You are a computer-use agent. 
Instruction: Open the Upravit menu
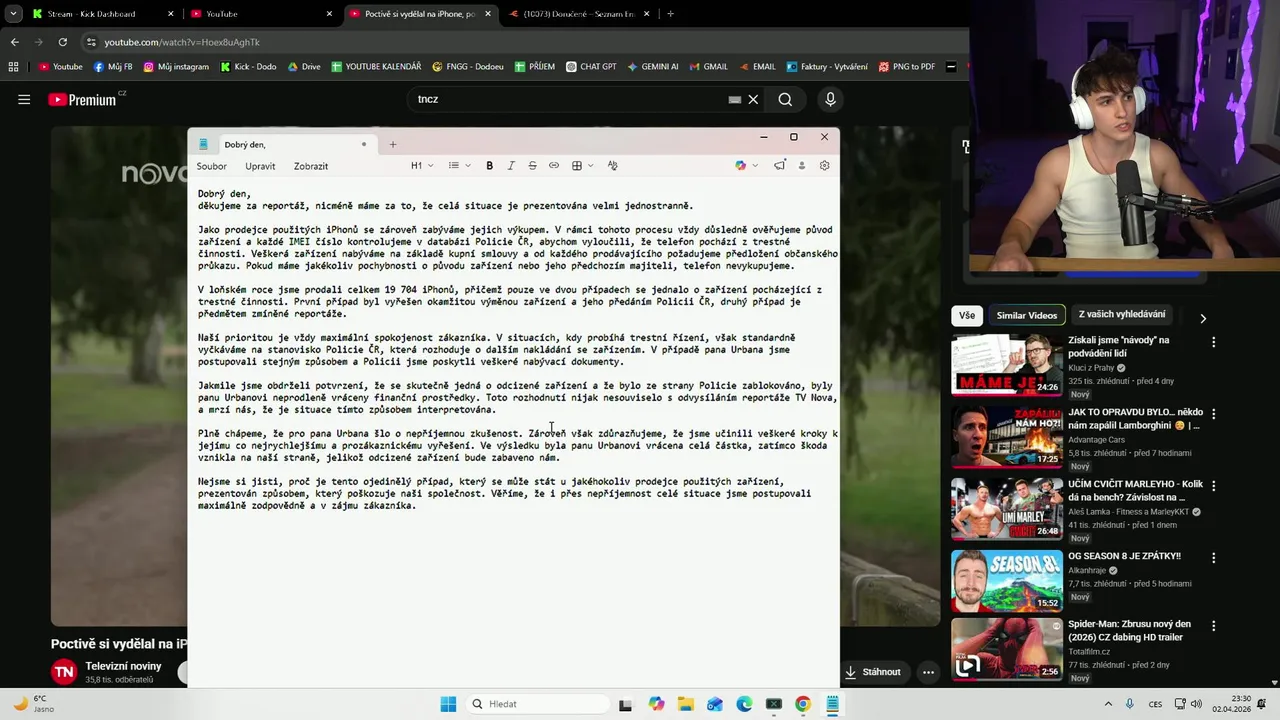(260, 166)
